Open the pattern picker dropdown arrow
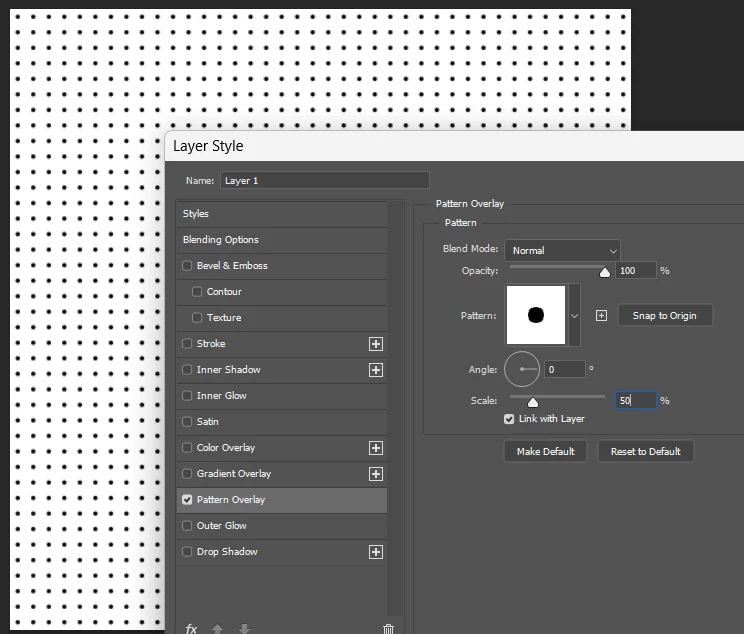 tap(574, 316)
